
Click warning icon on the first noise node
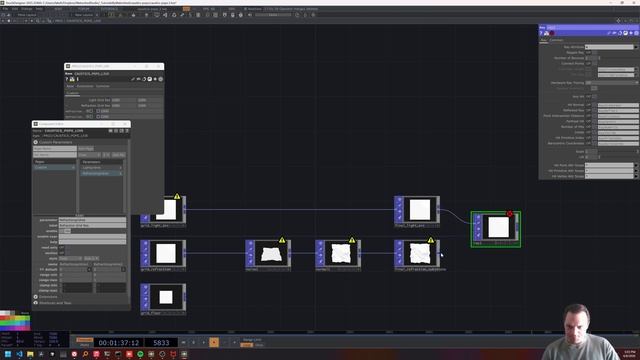pyautogui.click(x=282, y=240)
